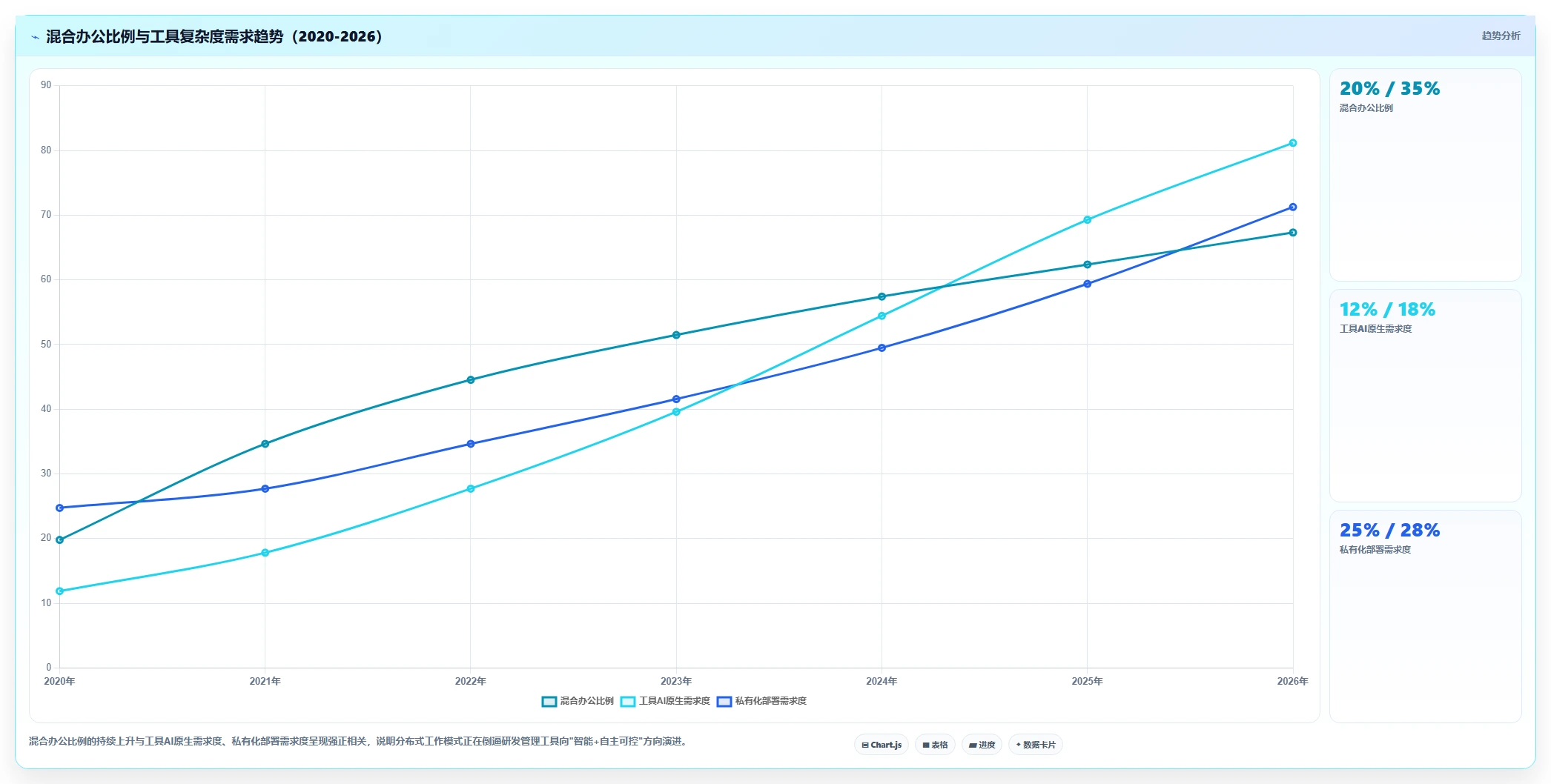
Task: Select the 工具AI原生需求度 point at 2022年
Action: (471, 489)
